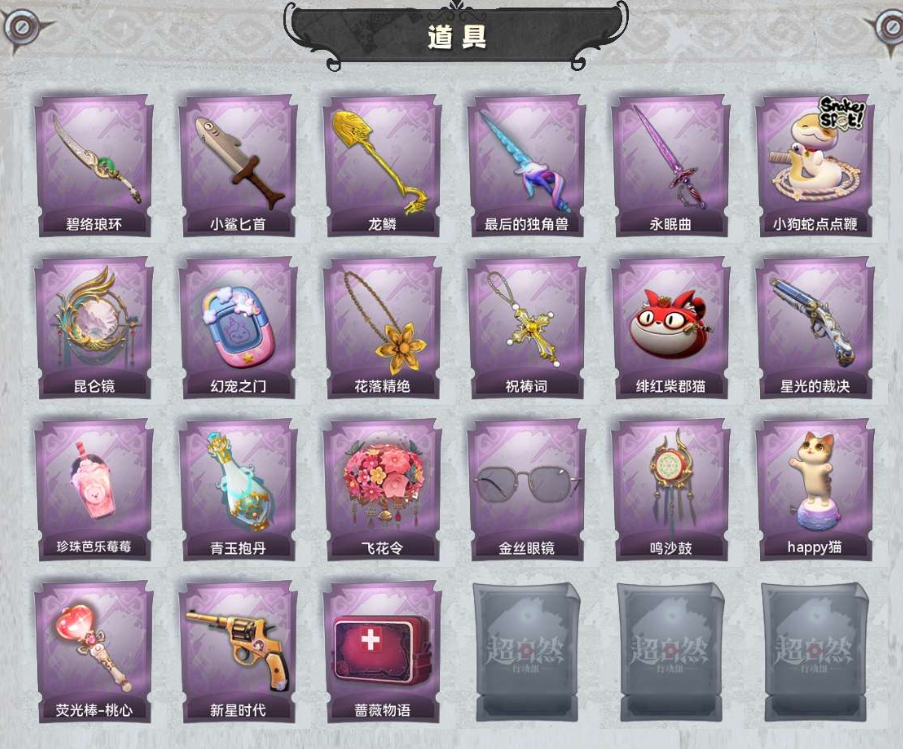The height and width of the screenshot is (749, 903).
Task: Select the 最后的独角兽 unicorn horn
Action: point(527,165)
